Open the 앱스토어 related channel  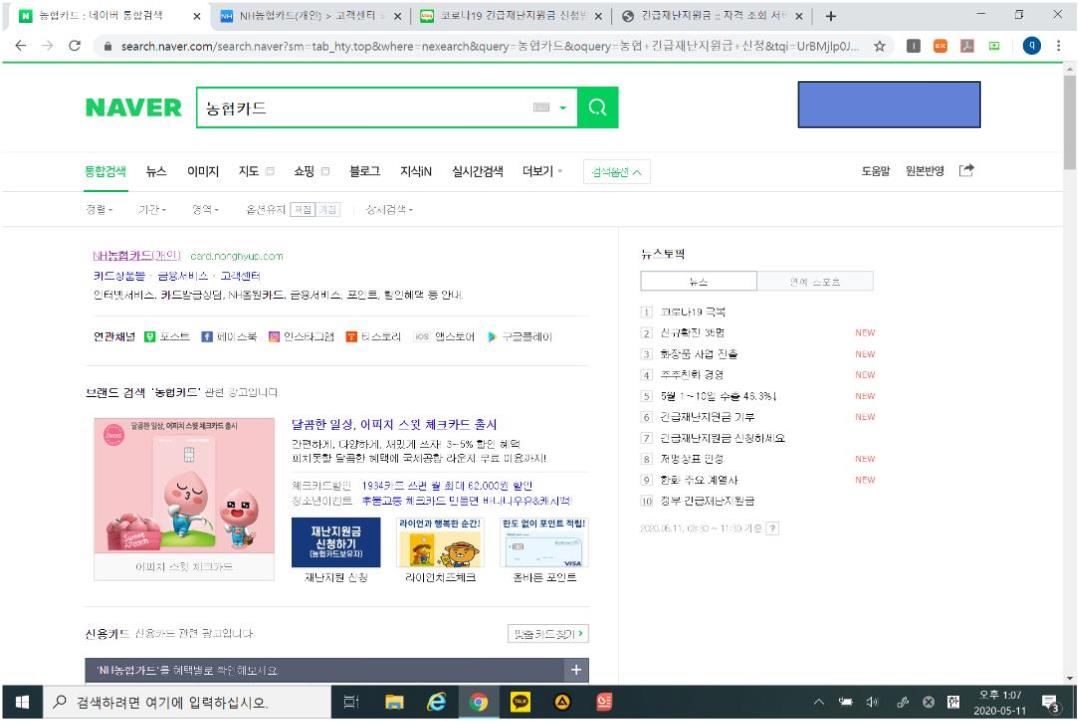point(445,336)
